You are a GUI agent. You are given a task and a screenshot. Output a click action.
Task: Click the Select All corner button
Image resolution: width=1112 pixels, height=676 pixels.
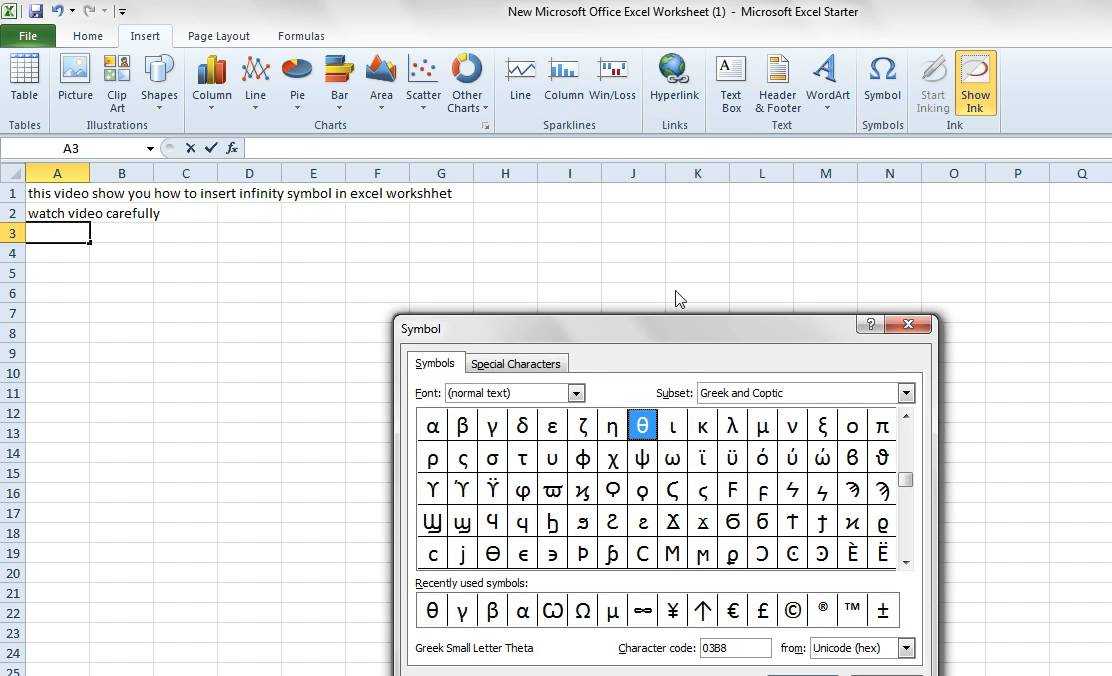[13, 173]
